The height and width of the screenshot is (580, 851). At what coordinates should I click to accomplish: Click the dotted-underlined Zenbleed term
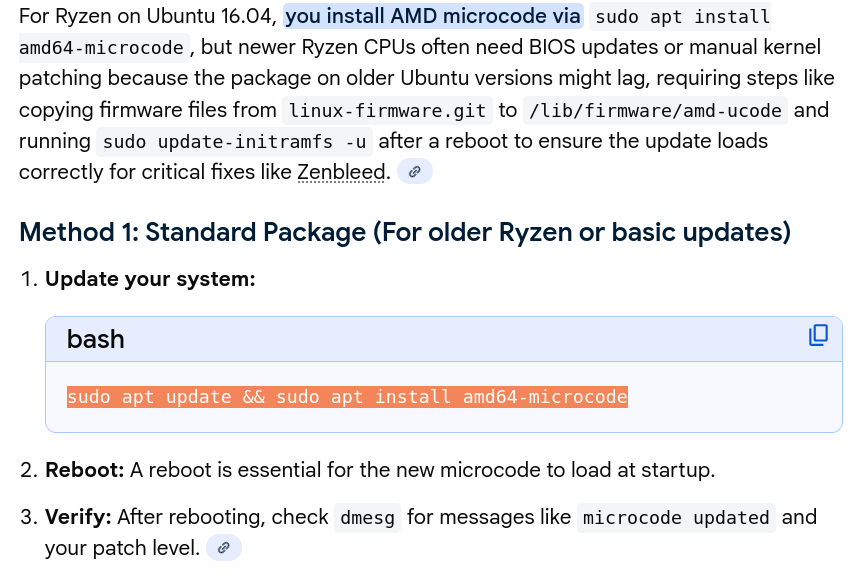341,172
